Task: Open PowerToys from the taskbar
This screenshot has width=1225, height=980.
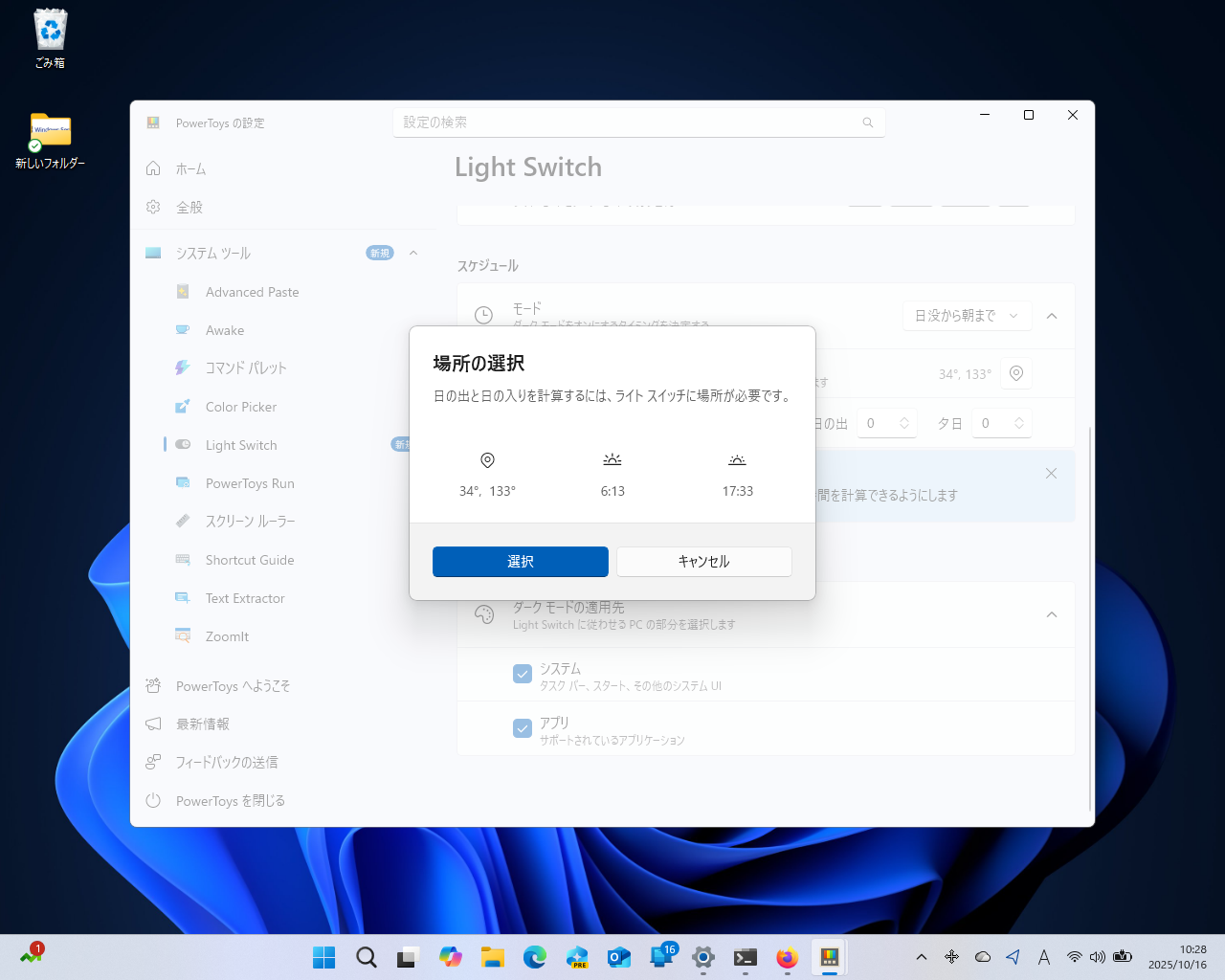Action: [x=829, y=957]
